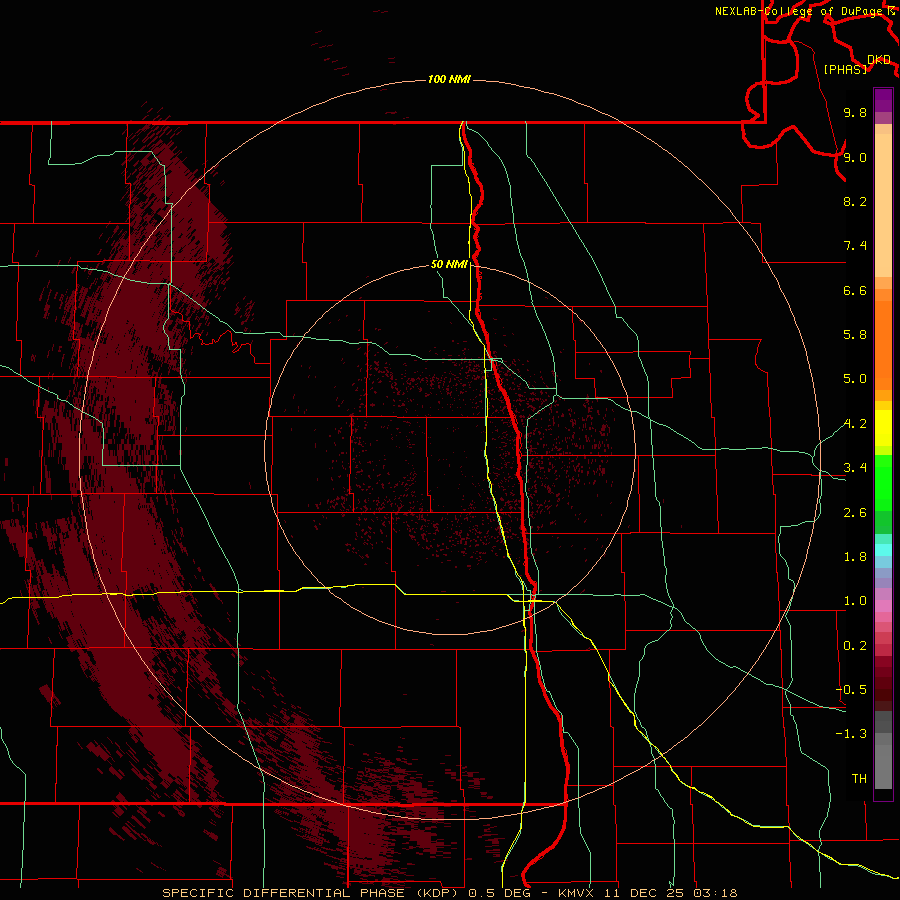Click the 8.2 scale value label
Viewport: 900px width, 900px height.
(x=855, y=201)
